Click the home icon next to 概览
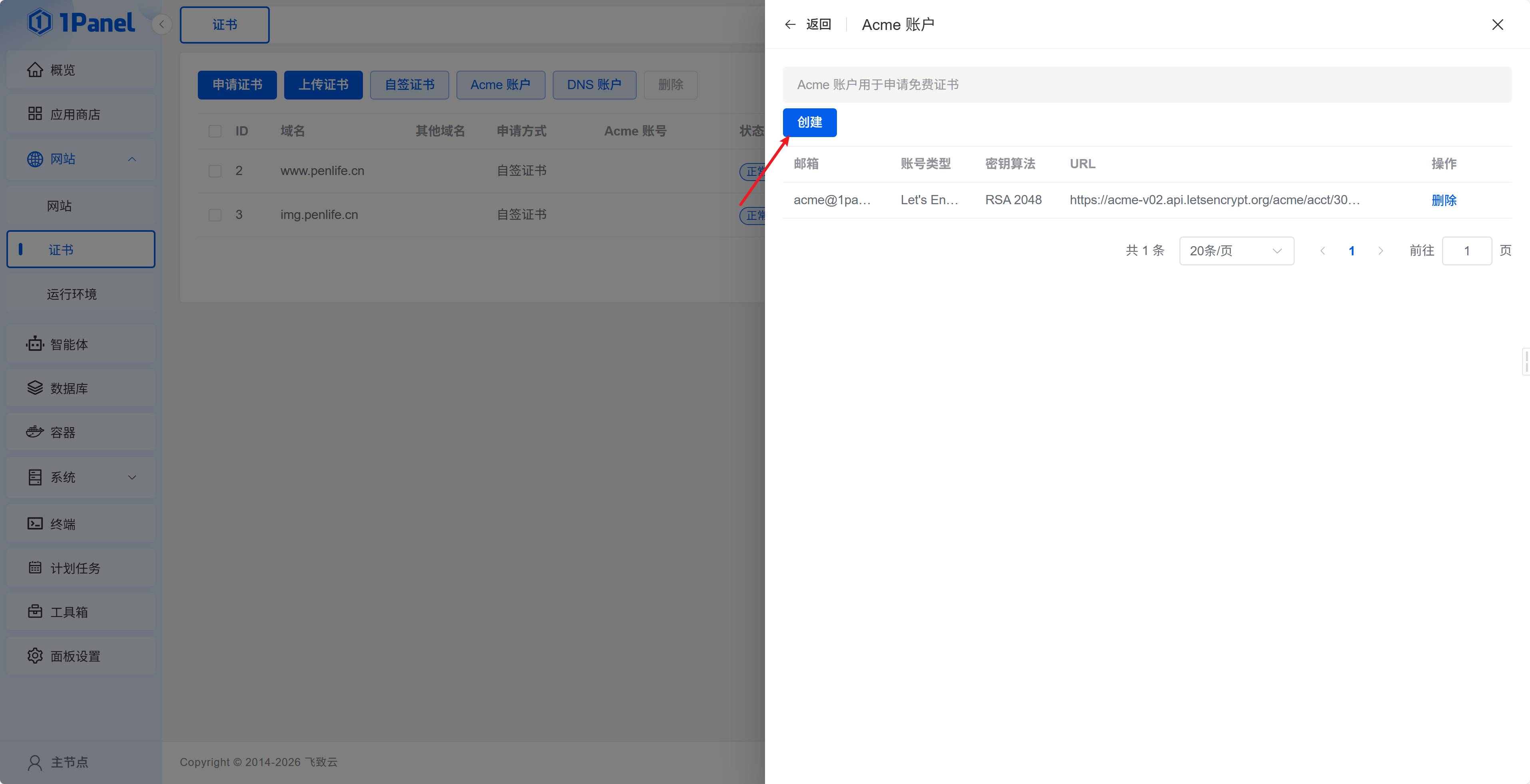 [x=35, y=70]
